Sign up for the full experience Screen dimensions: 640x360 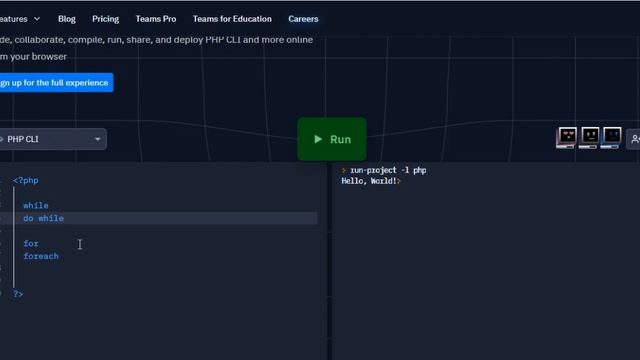[x=56, y=82]
